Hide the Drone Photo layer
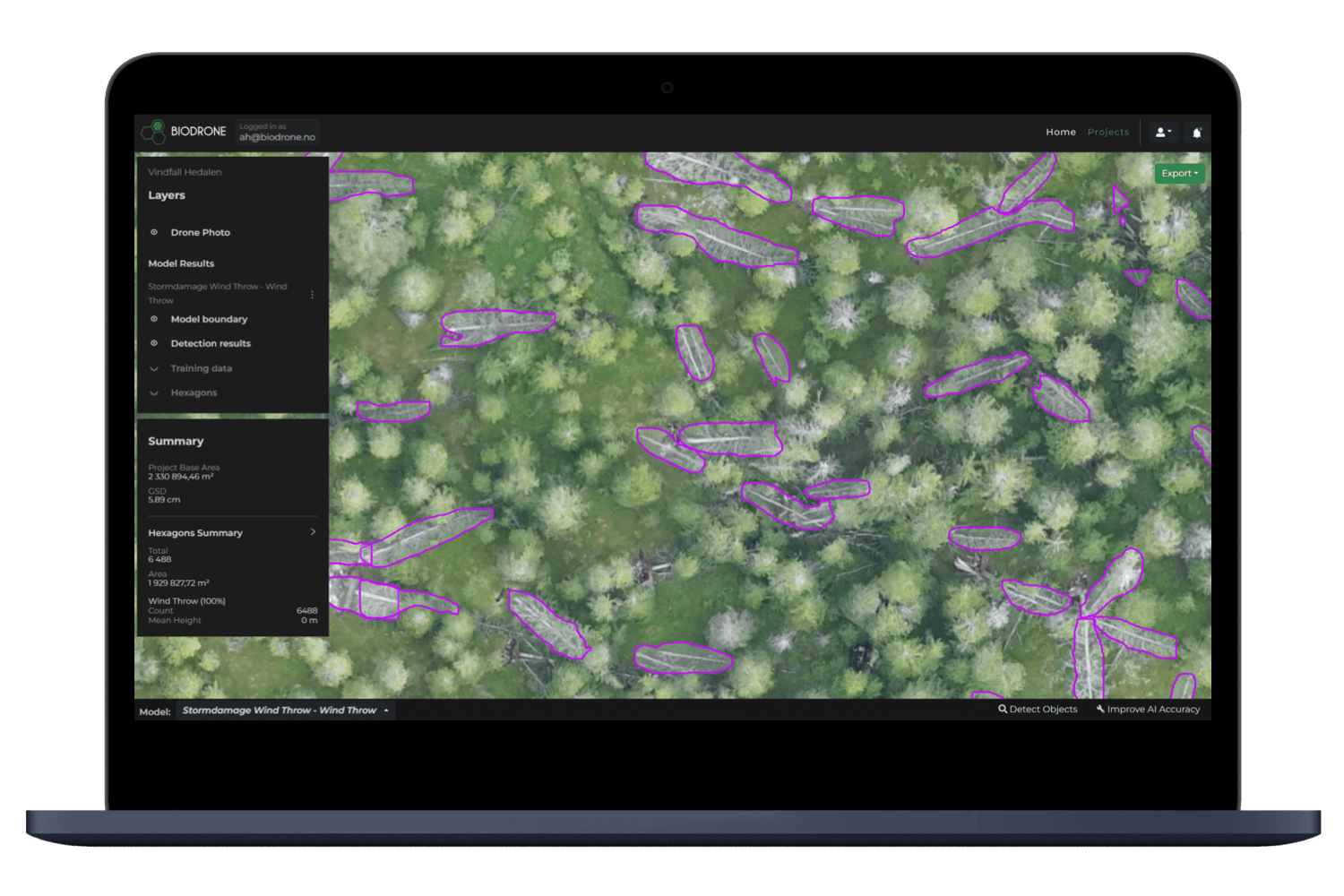Image resolution: width=1344 pixels, height=896 pixels. tap(153, 232)
